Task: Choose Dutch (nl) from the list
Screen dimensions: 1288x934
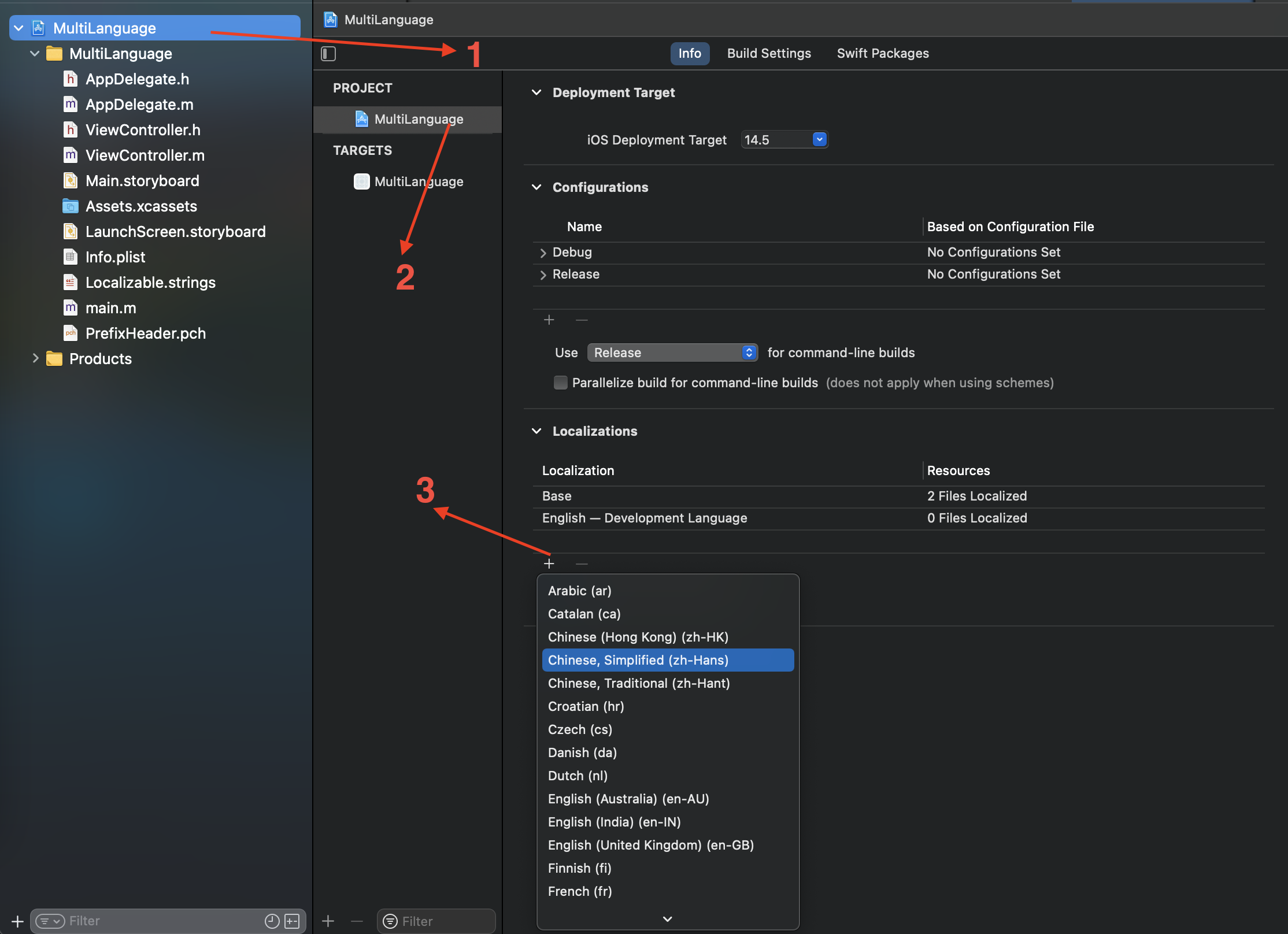Action: coord(668,776)
